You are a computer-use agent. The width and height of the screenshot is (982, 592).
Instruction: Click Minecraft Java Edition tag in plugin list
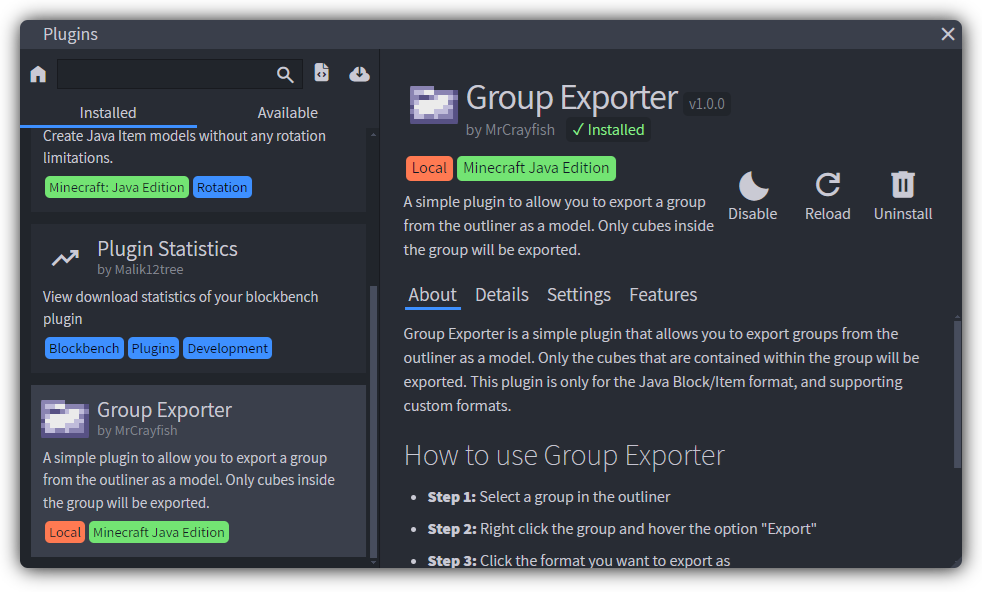pos(159,532)
